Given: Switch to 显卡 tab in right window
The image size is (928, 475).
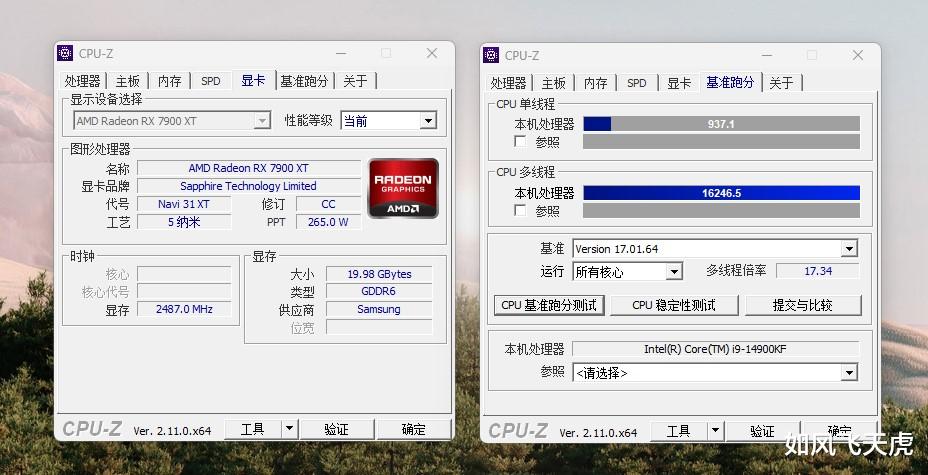Looking at the screenshot, I should pos(679,83).
